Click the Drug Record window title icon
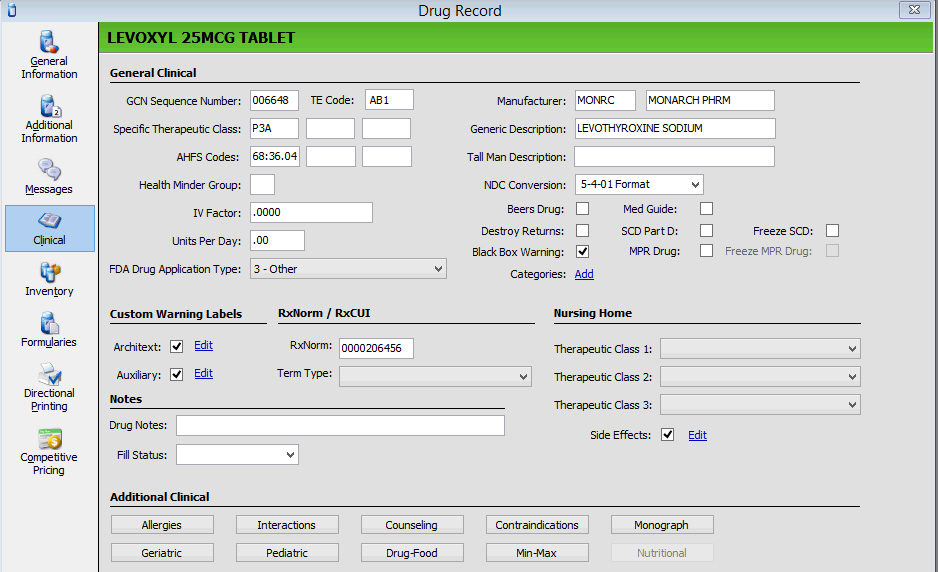The height and width of the screenshot is (572, 938). tap(12, 10)
